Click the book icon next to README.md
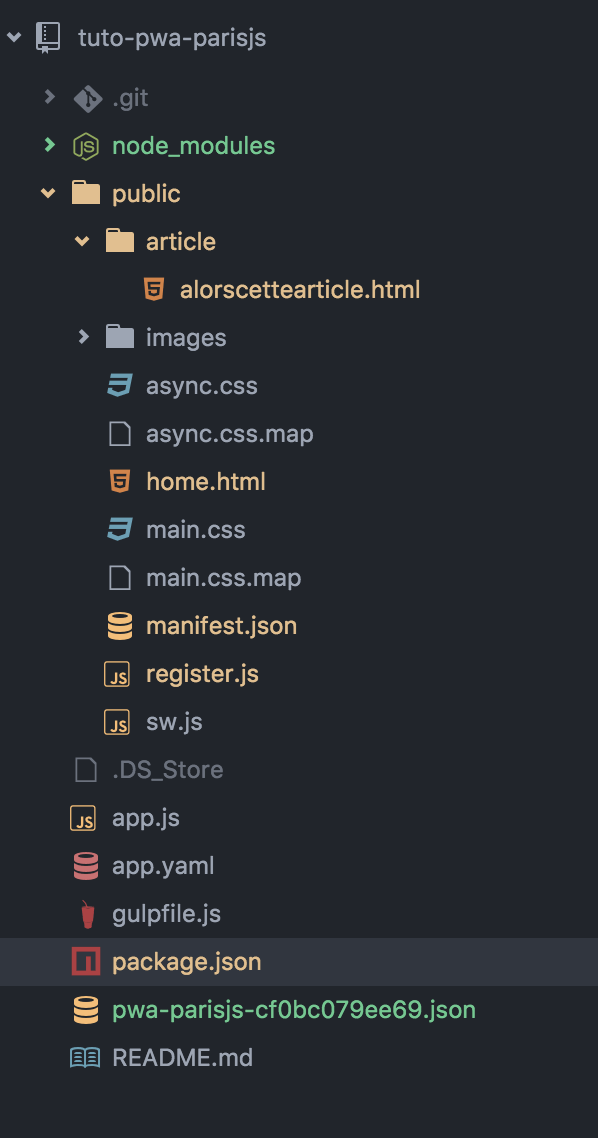The width and height of the screenshot is (598, 1138). (86, 1057)
